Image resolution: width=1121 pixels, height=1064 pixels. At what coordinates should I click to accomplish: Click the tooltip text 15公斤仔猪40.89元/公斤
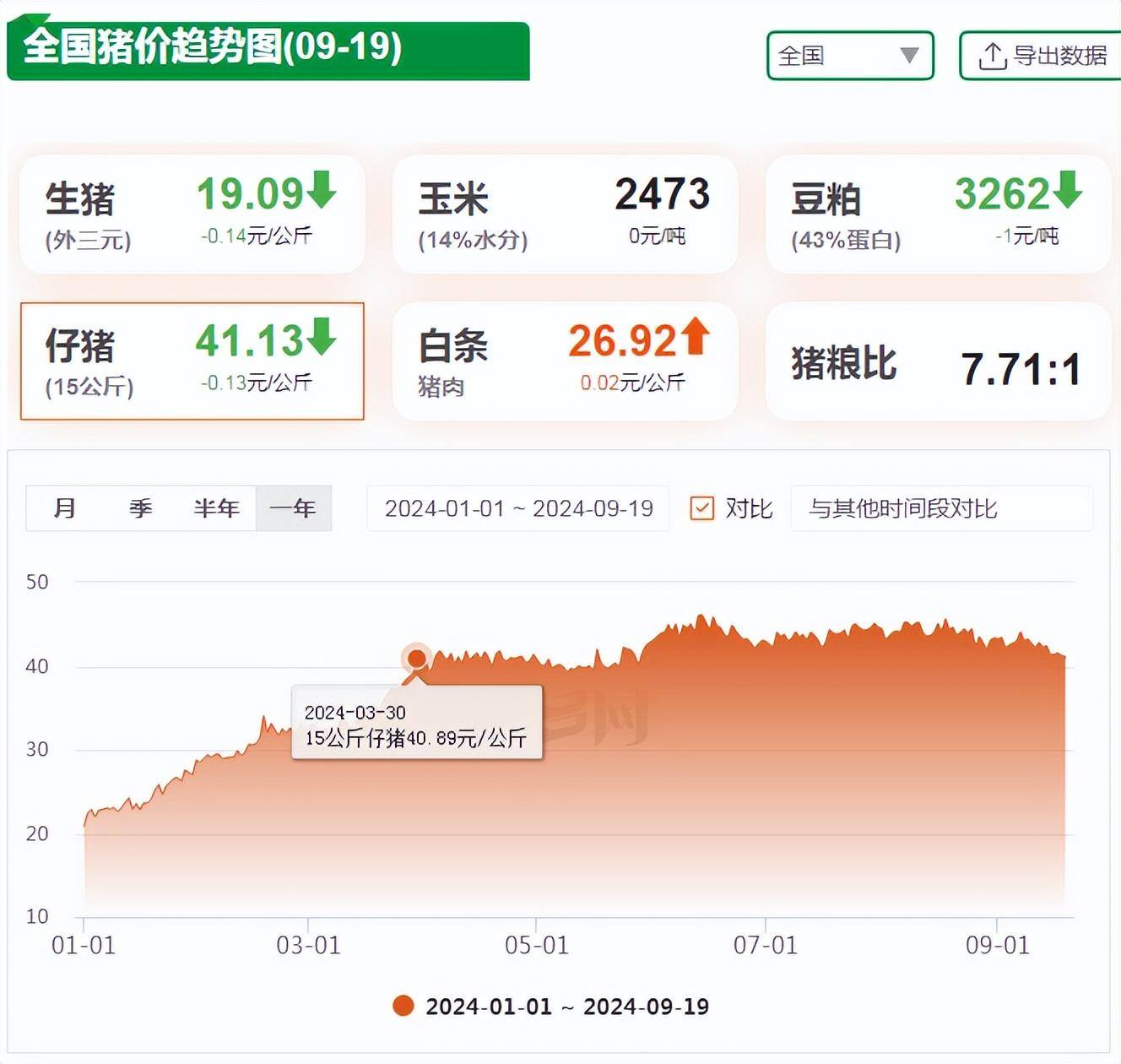pos(415,738)
